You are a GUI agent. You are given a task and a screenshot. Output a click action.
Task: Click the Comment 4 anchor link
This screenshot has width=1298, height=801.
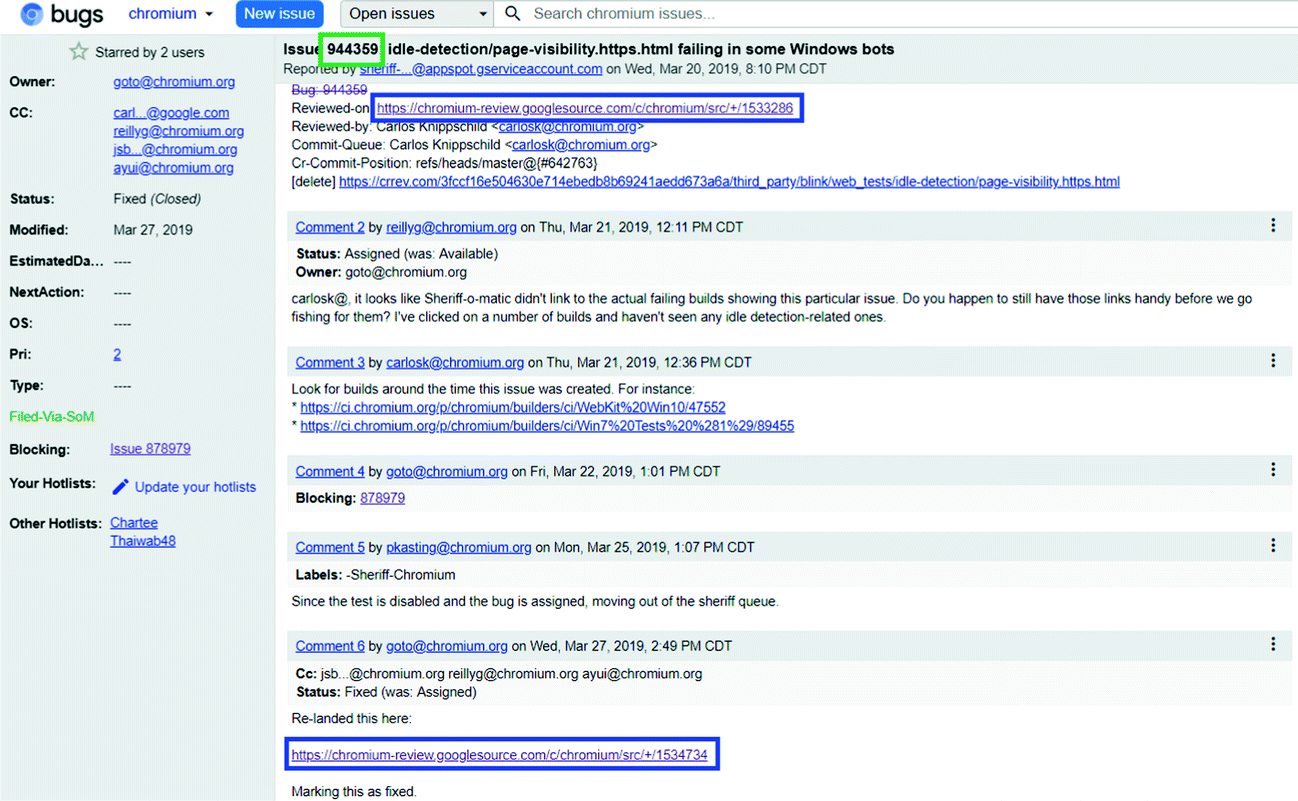(x=330, y=471)
